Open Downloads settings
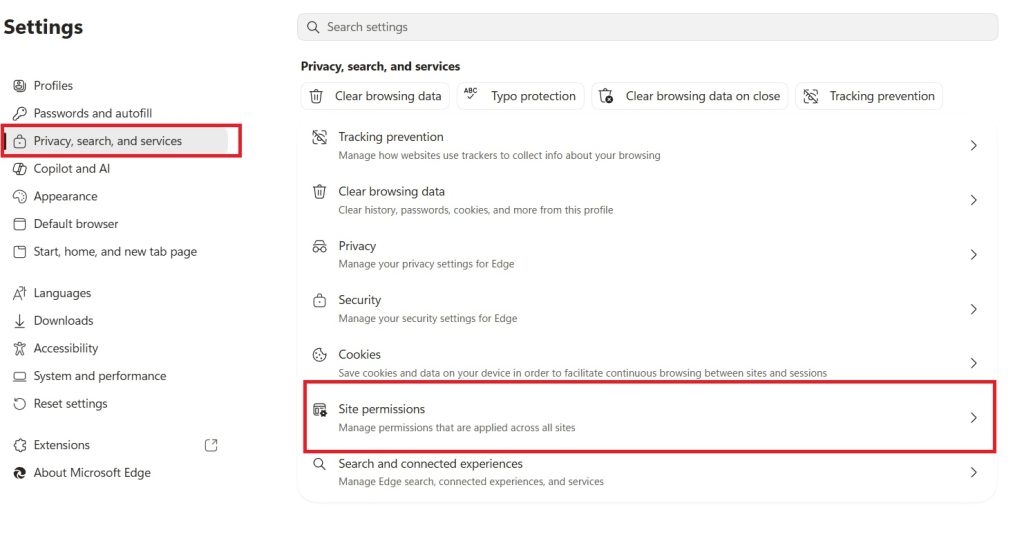Image resolution: width=1024 pixels, height=548 pixels. click(63, 321)
